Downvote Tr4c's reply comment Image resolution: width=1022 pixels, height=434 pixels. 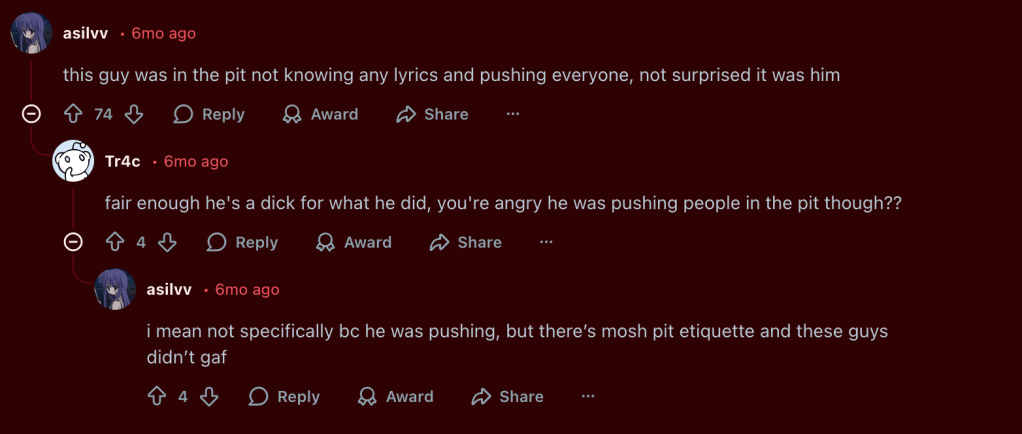pos(168,242)
